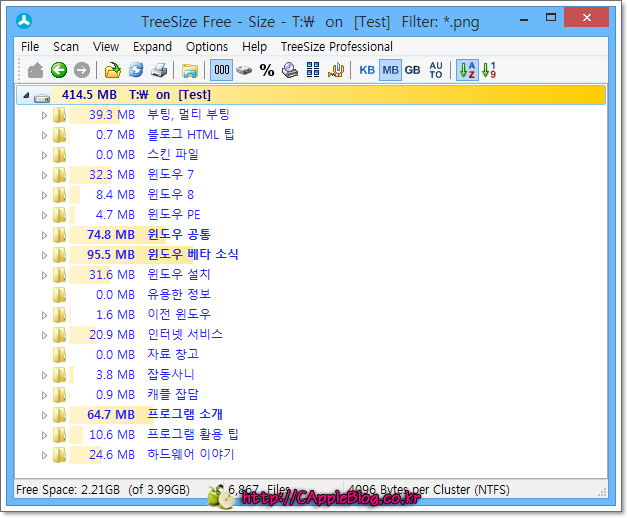This screenshot has height=518, width=628.
Task: Click the 64.7 MB size value
Action: coord(111,415)
